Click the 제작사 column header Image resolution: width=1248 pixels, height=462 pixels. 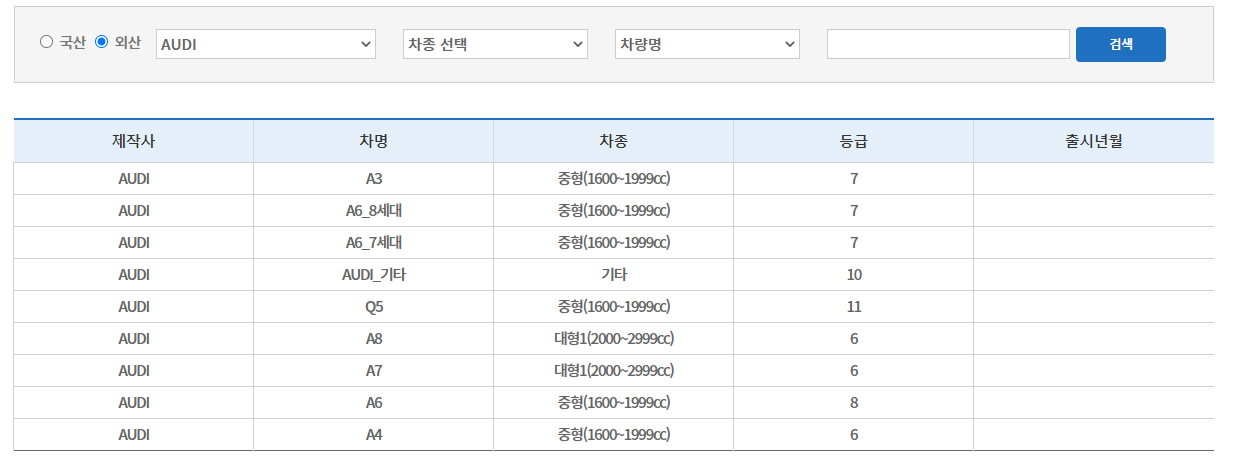point(134,141)
